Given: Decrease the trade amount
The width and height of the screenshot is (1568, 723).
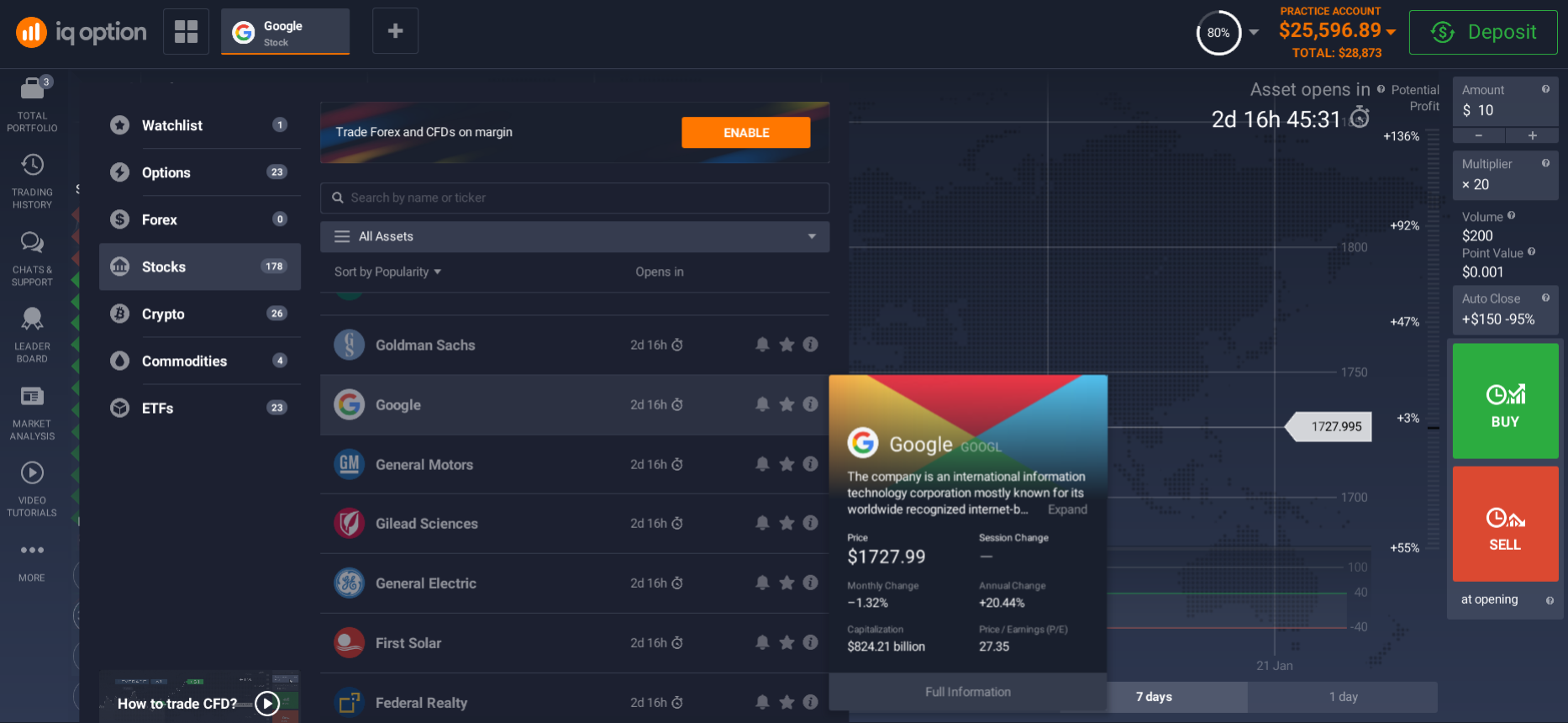Looking at the screenshot, I should (1478, 136).
